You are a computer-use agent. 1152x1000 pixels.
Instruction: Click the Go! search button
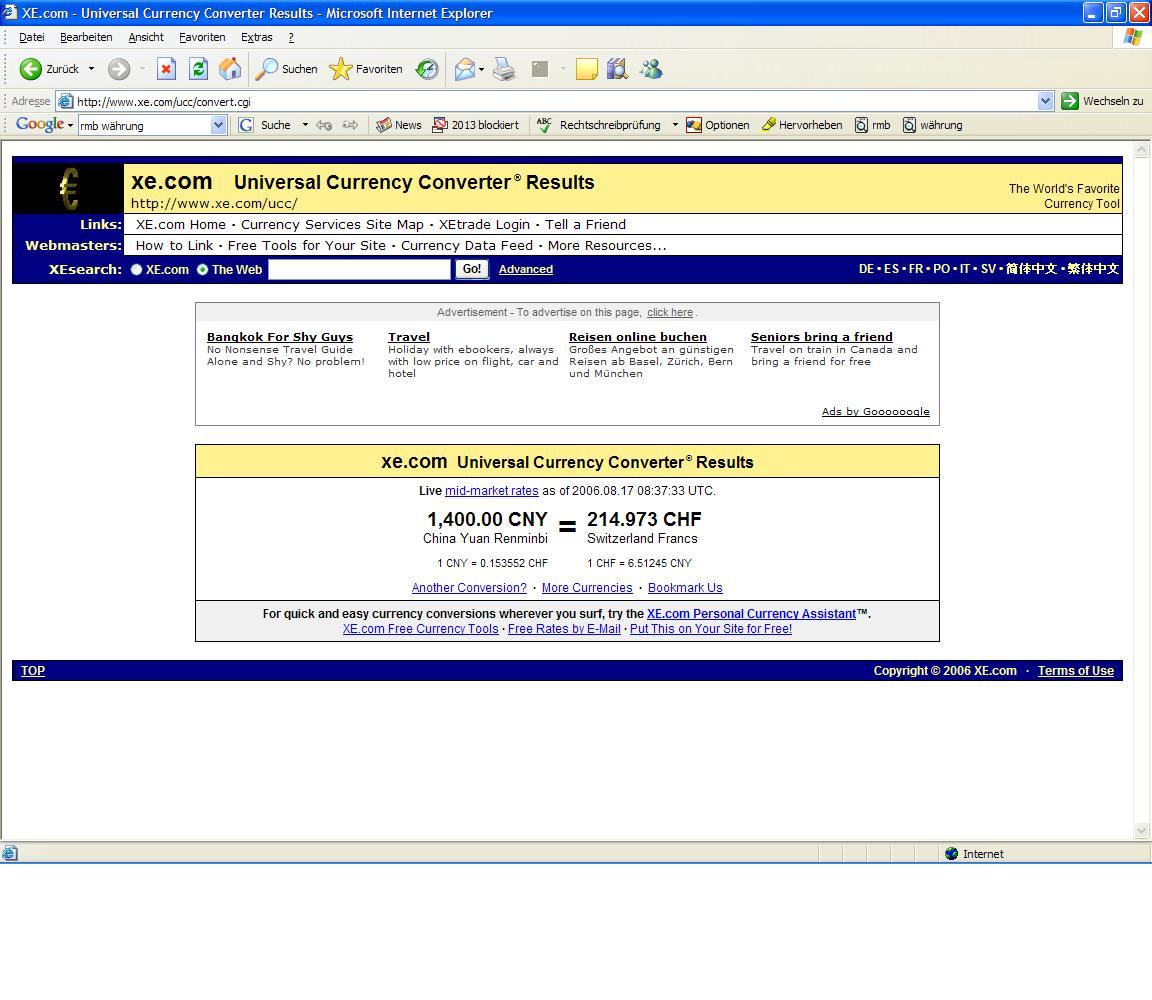tap(472, 269)
